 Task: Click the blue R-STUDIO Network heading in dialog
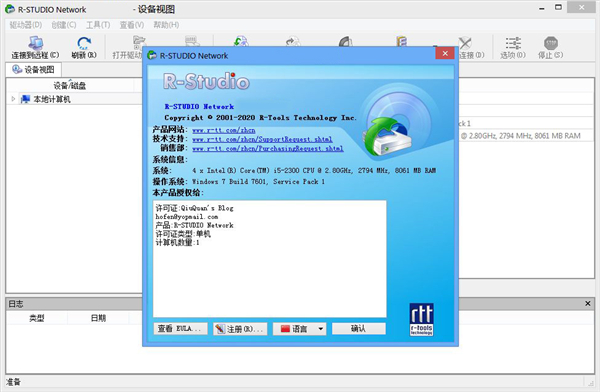(199, 106)
